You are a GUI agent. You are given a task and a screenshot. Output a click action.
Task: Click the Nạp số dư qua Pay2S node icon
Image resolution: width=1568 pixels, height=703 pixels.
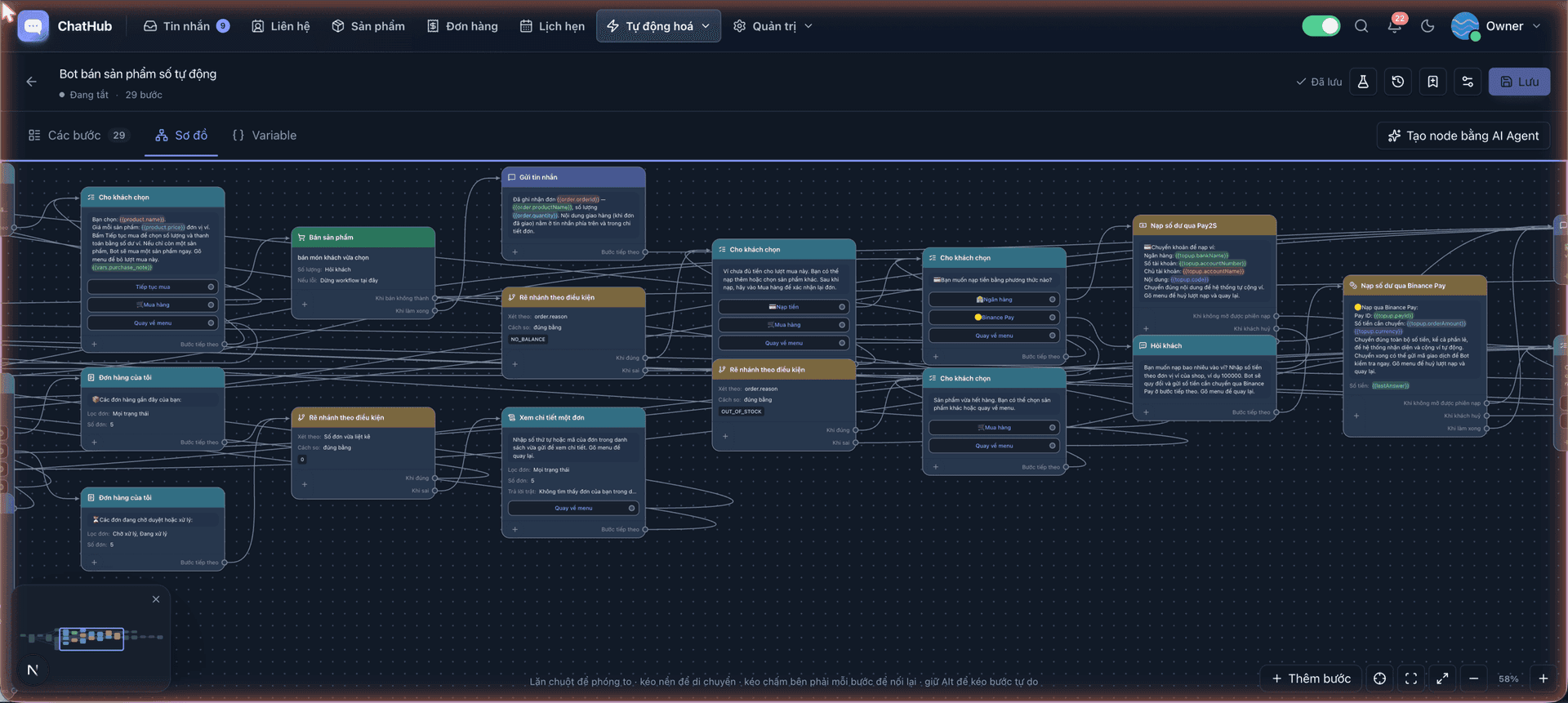coord(1143,225)
